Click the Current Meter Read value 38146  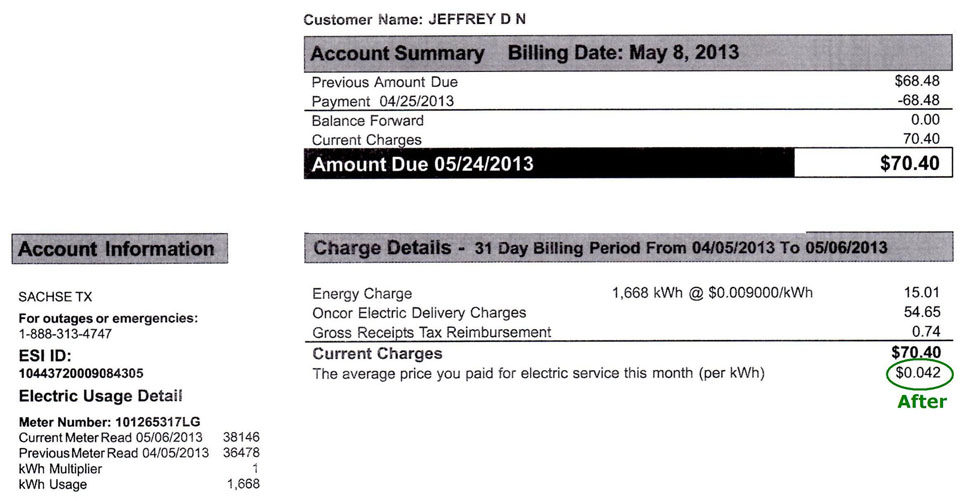click(x=241, y=437)
